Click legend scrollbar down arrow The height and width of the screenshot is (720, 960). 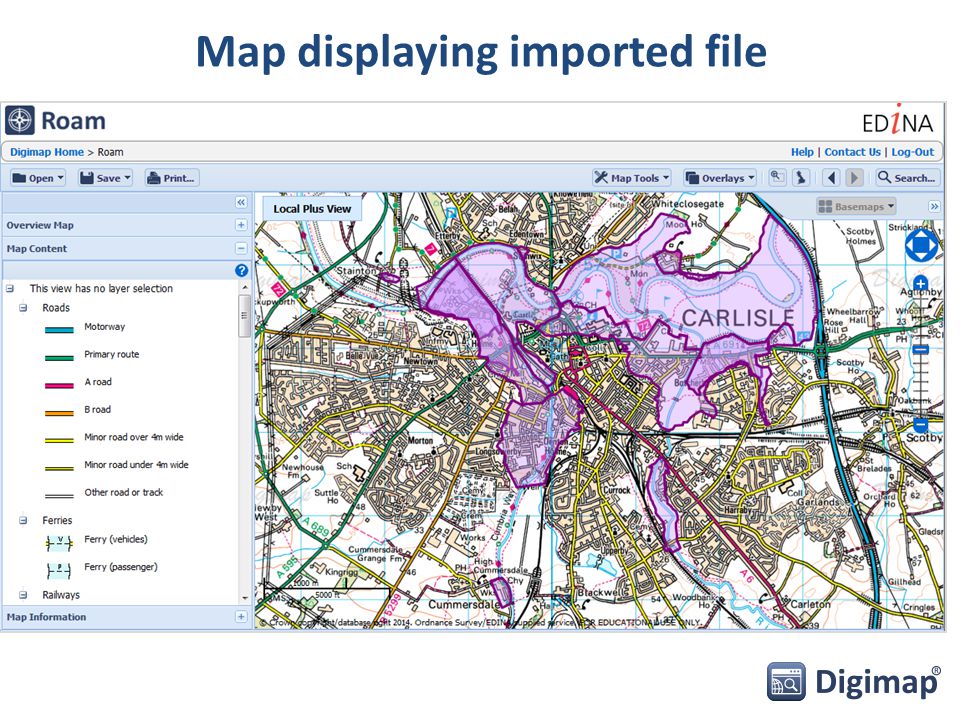pyautogui.click(x=244, y=598)
